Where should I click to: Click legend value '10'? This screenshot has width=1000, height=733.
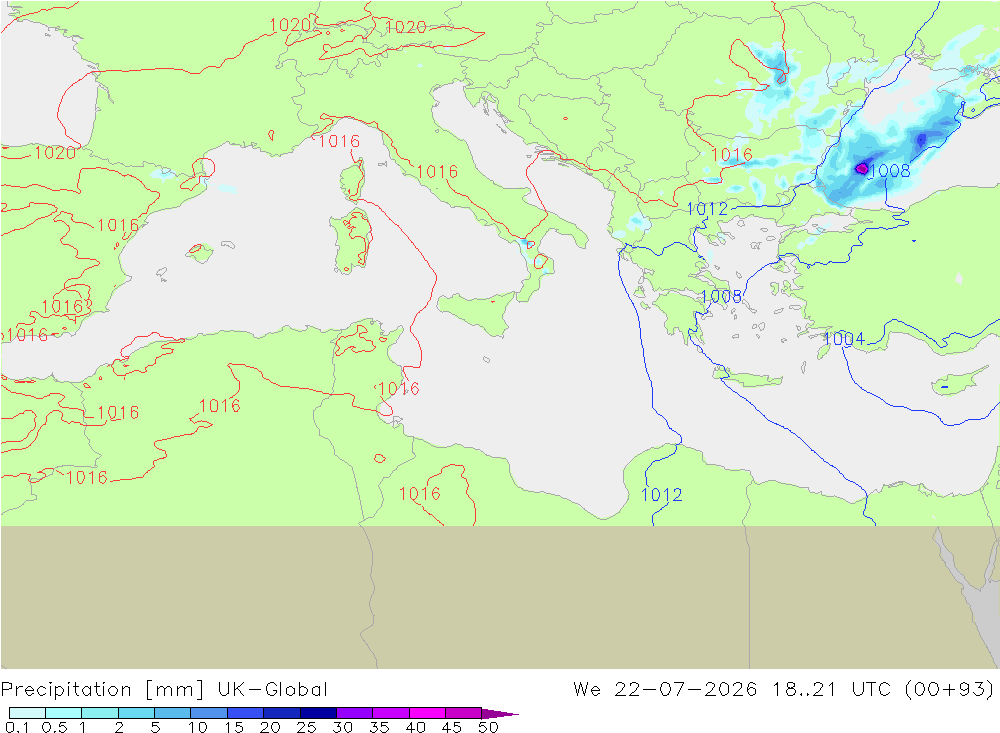tap(198, 727)
